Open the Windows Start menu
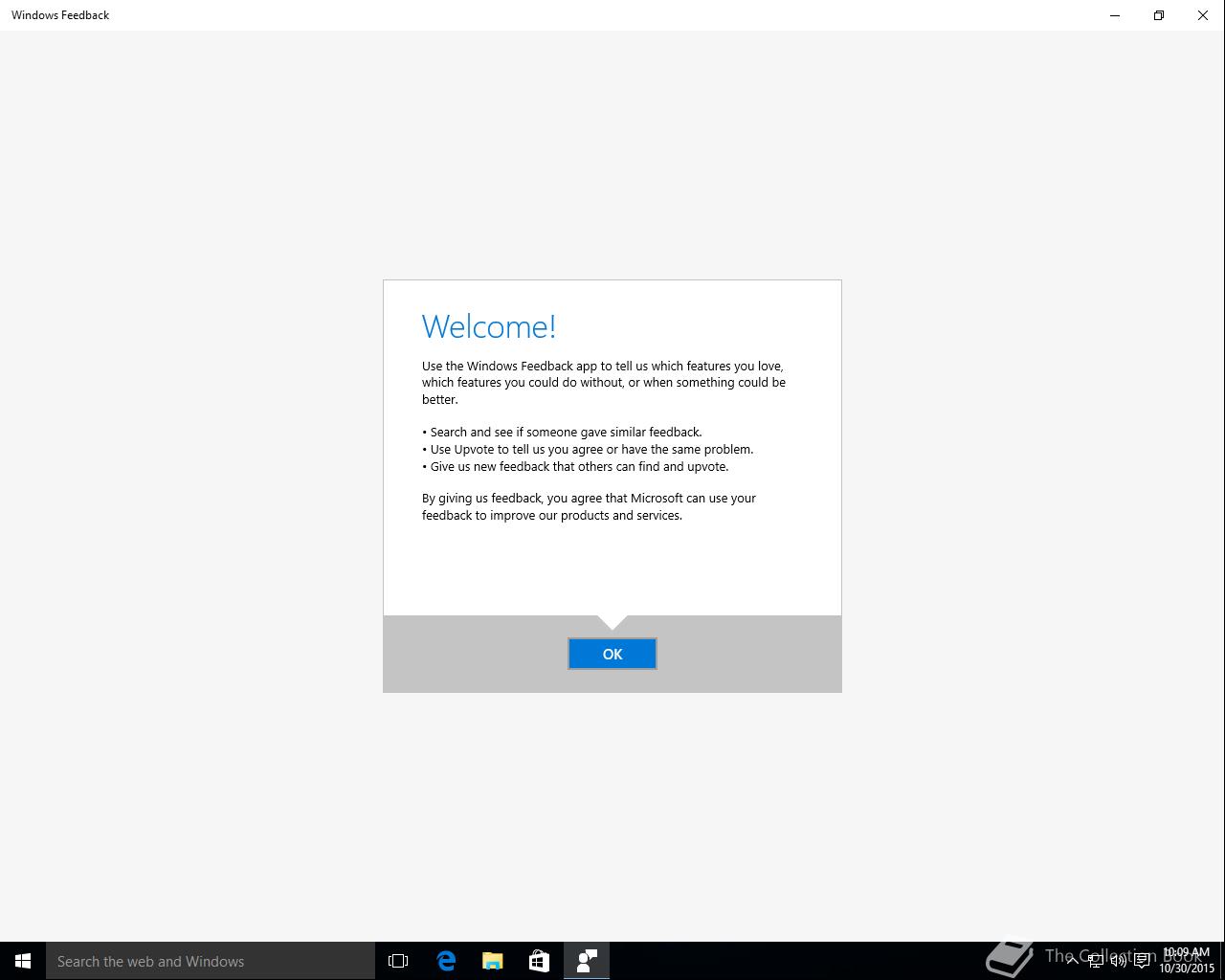1225x980 pixels. (x=23, y=961)
